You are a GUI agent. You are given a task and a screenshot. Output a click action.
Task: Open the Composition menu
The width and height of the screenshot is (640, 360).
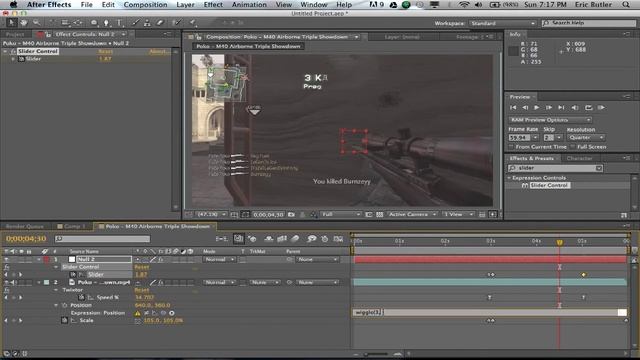point(145,5)
